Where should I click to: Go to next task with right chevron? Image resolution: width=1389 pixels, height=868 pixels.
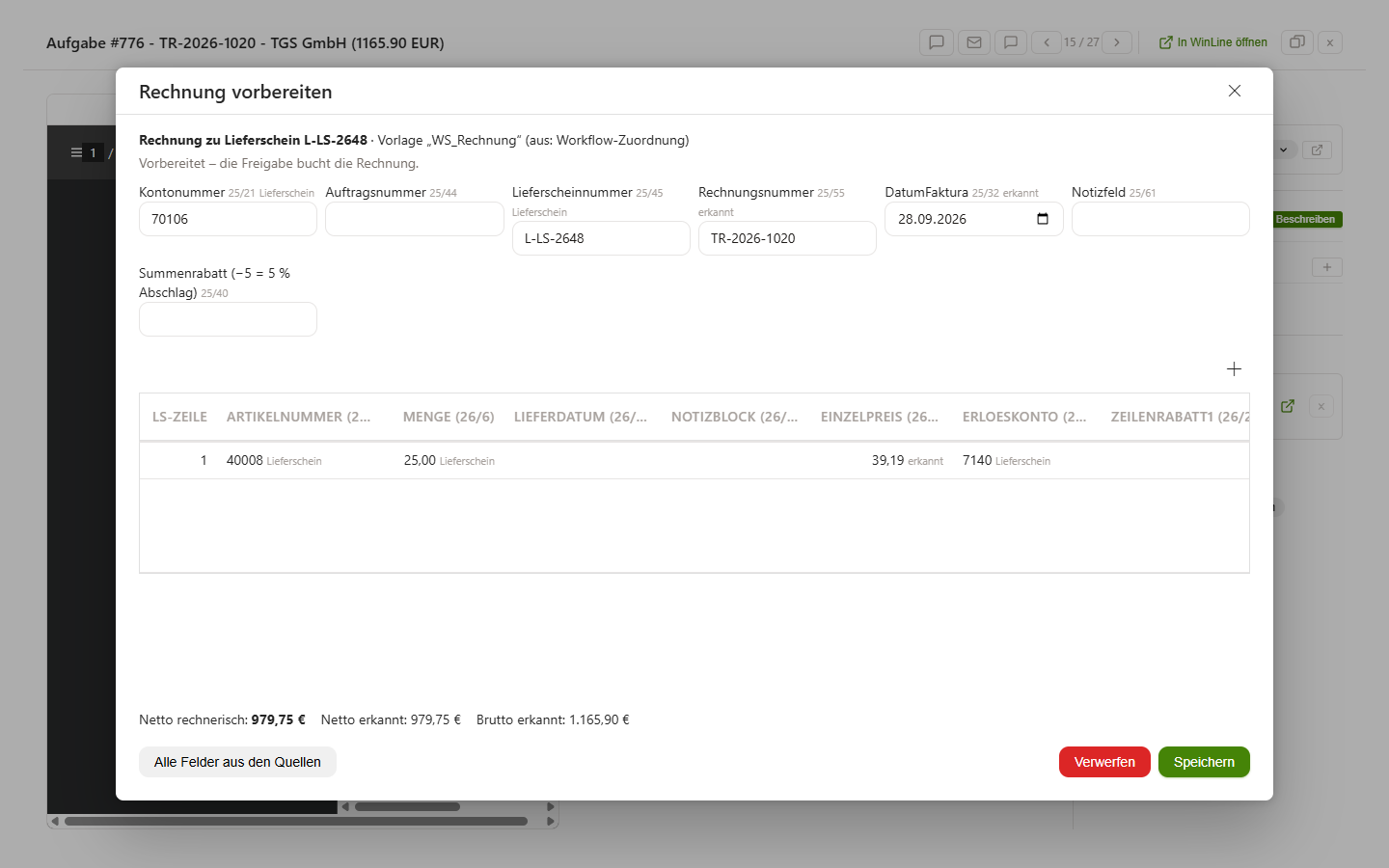click(x=1117, y=42)
